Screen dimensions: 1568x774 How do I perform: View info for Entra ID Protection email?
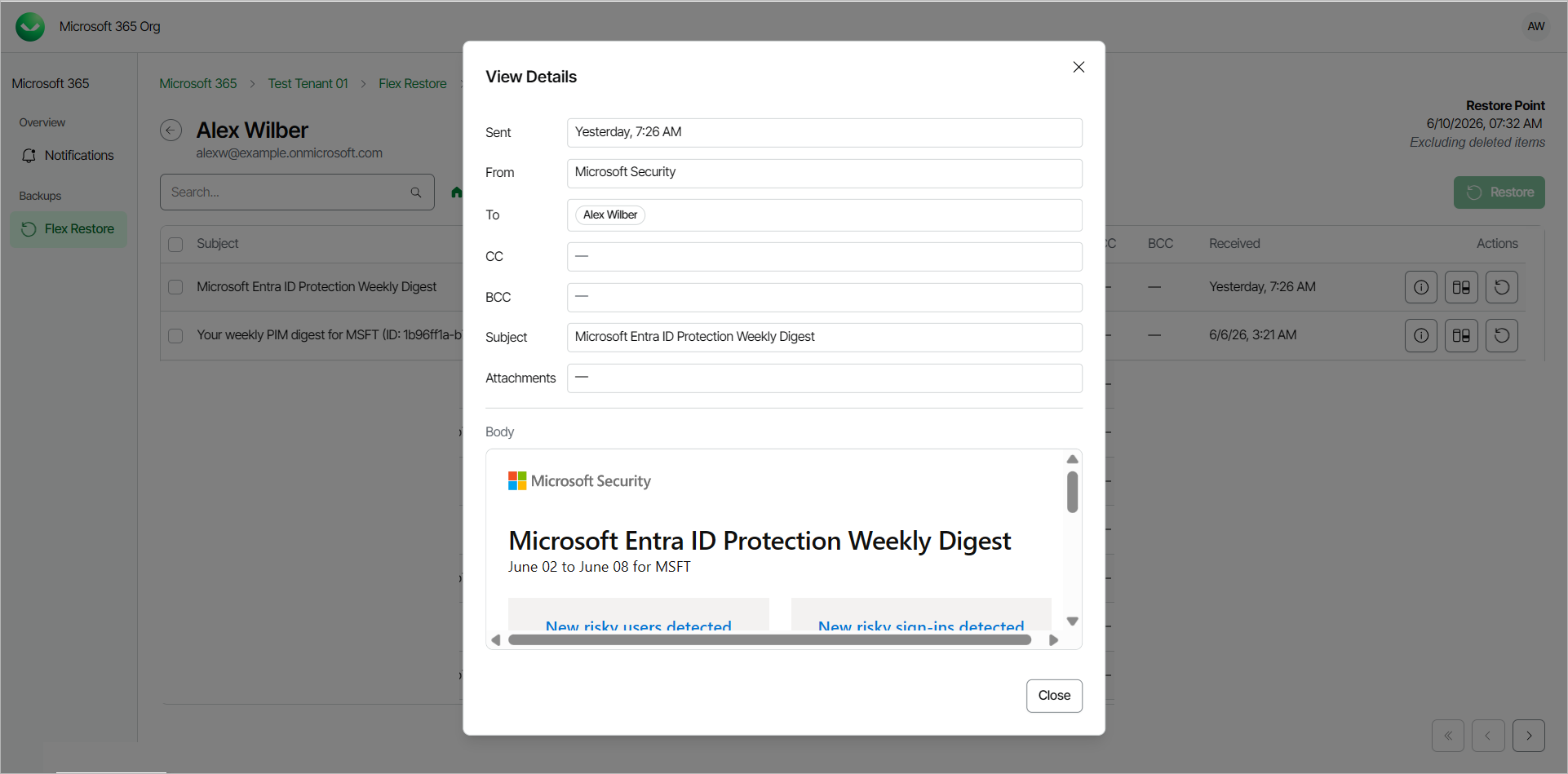point(1420,287)
